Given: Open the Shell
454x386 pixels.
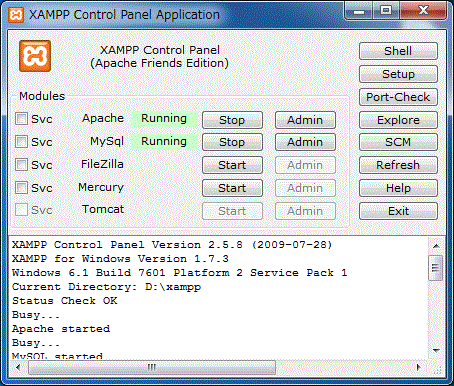Looking at the screenshot, I should [398, 51].
